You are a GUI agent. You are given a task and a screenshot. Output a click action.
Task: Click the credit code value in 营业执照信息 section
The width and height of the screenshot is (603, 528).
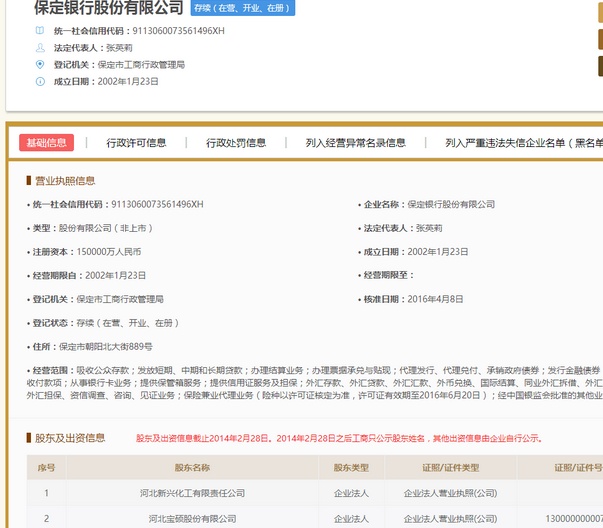tap(157, 204)
